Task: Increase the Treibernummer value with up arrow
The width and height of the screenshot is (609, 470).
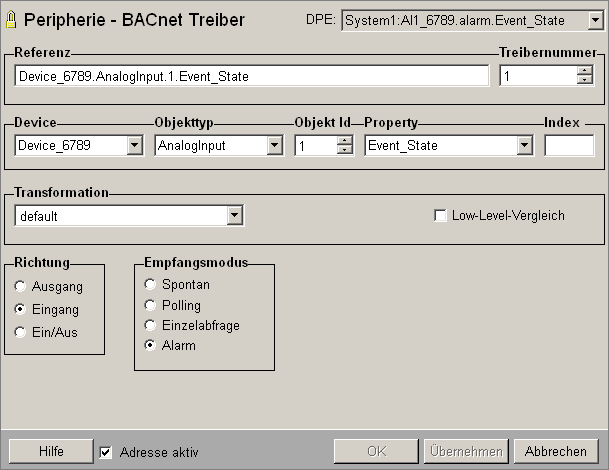Action: 587,71
